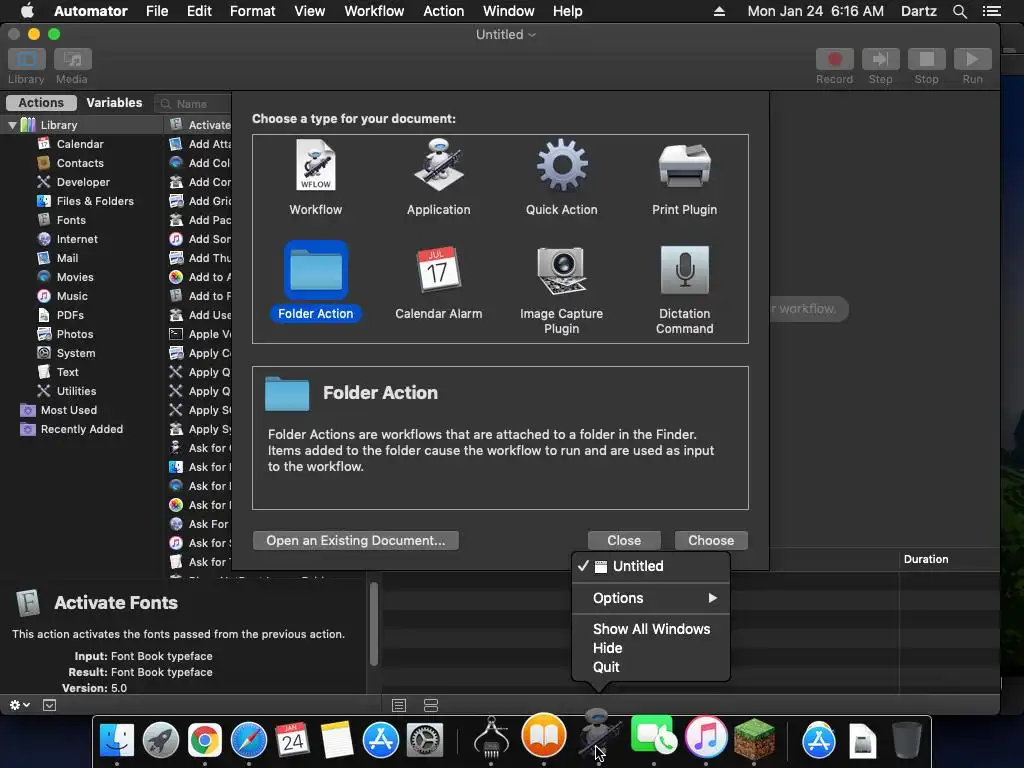Viewport: 1024px width, 768px height.
Task: Switch to the Actions tab
Action: [41, 103]
